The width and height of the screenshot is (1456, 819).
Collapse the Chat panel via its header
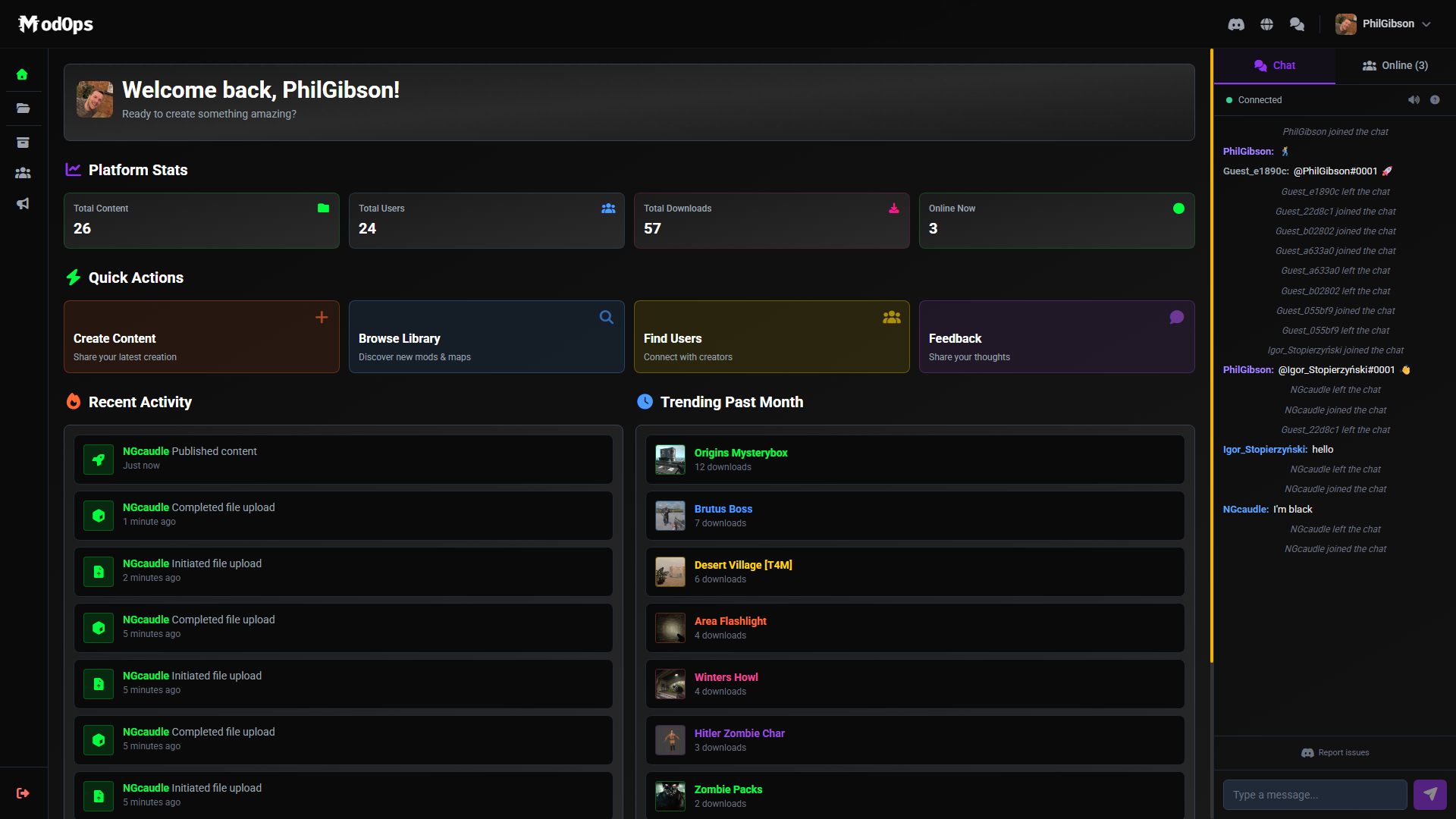[x=1275, y=65]
